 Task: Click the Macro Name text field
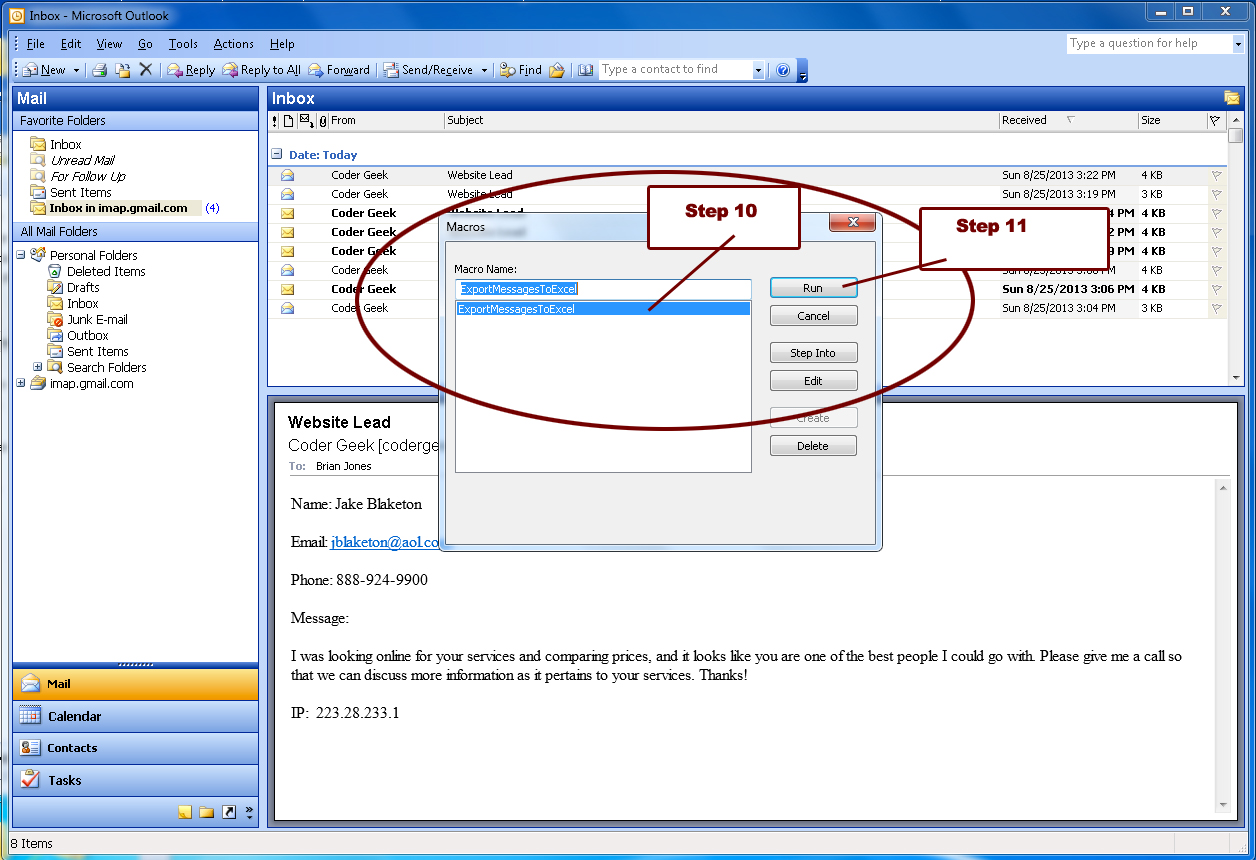pos(603,289)
